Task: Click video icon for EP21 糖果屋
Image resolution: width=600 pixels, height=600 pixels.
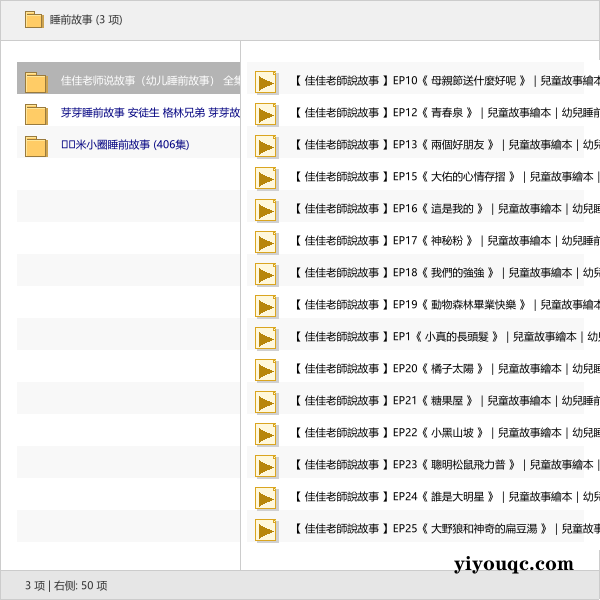Action: [x=266, y=402]
